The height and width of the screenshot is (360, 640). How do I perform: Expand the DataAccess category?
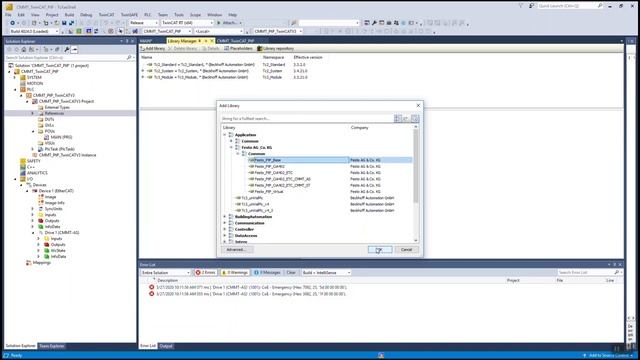click(x=224, y=236)
